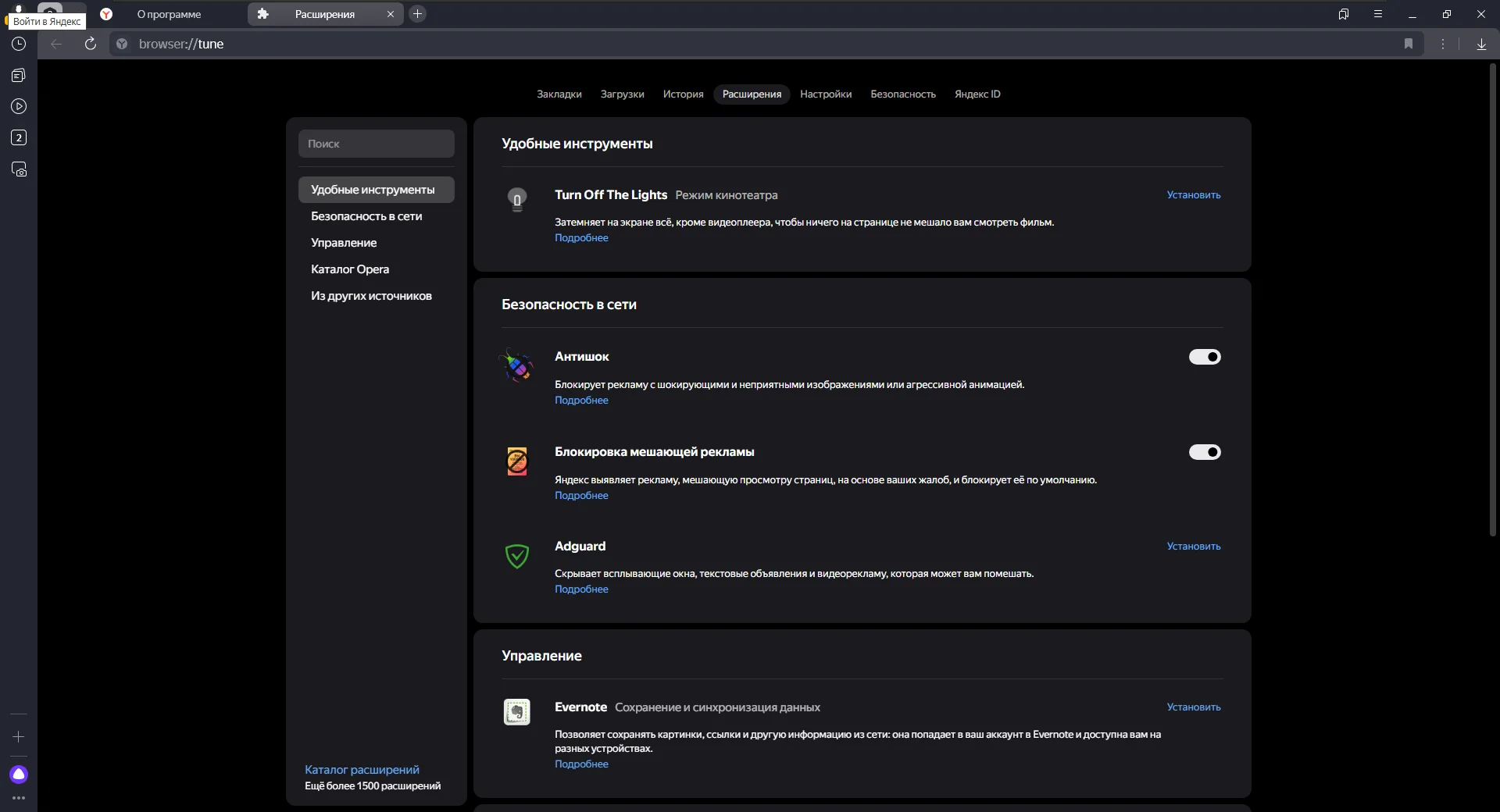This screenshot has height=812, width=1500.
Task: Open Alice assistant purple icon
Action: [x=19, y=775]
